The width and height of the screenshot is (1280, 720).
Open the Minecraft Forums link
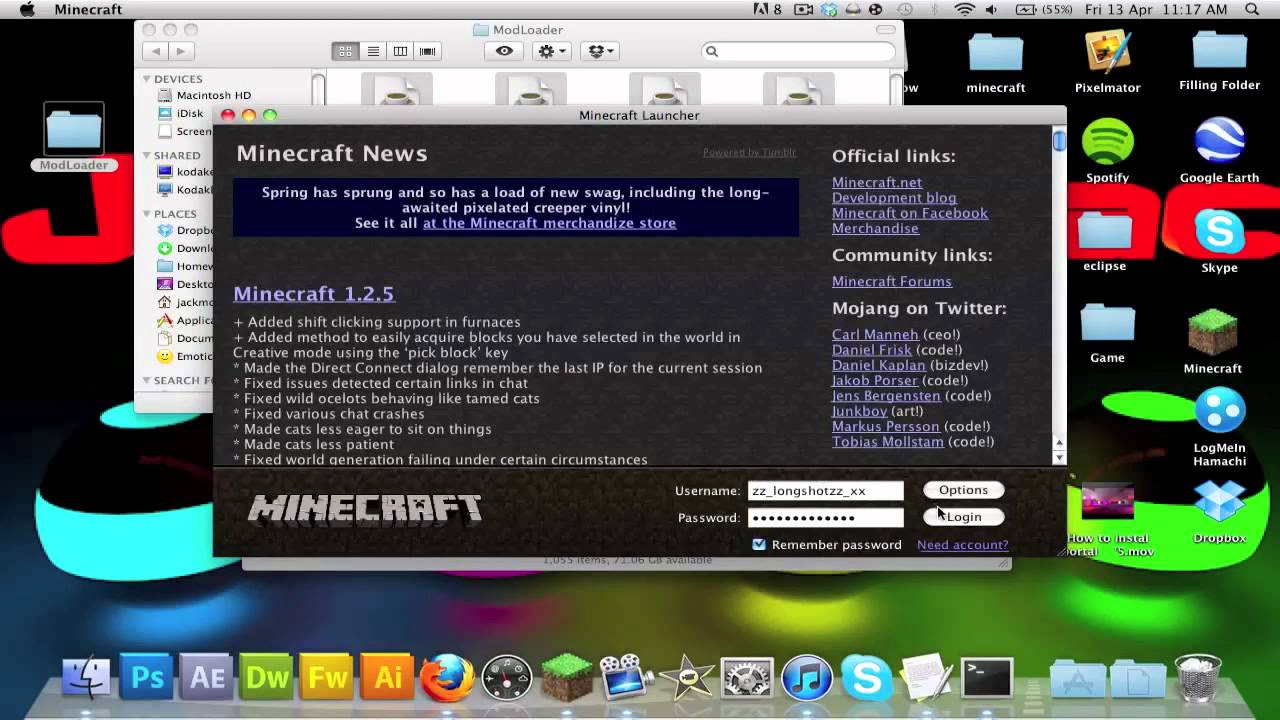click(x=891, y=281)
